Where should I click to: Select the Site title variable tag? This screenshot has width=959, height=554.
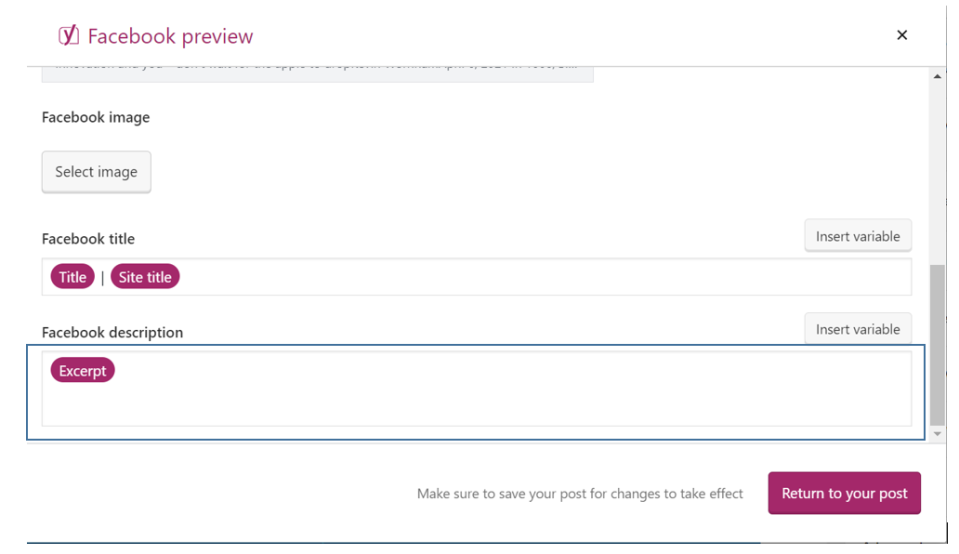(145, 277)
